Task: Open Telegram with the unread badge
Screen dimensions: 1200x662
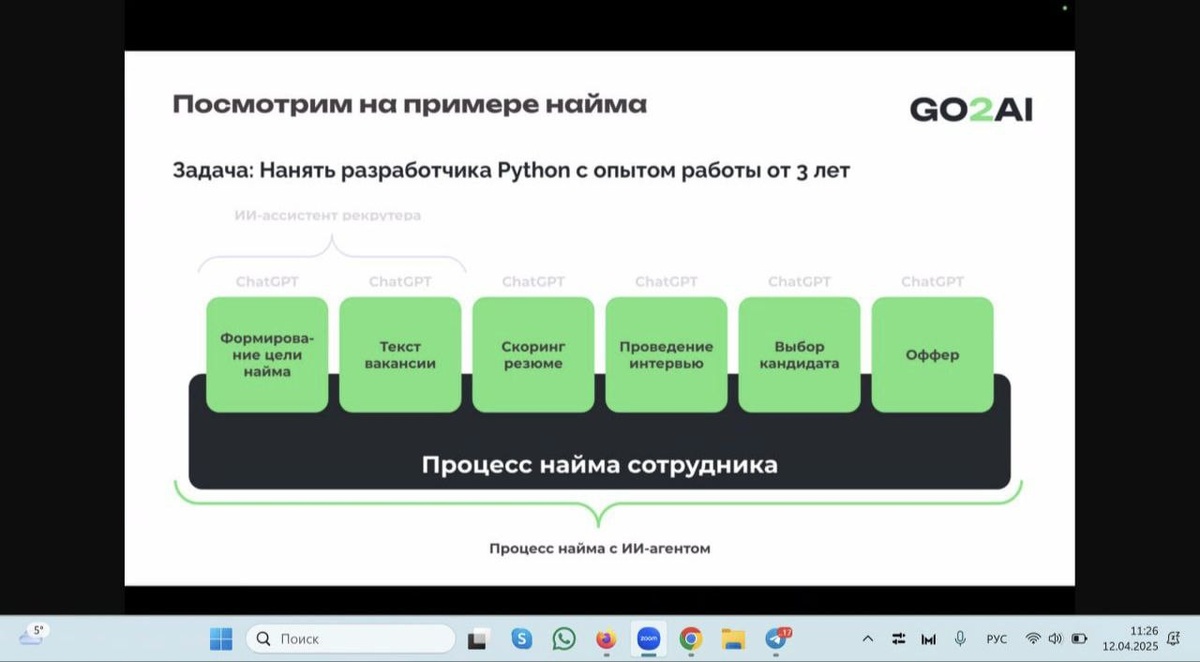Action: click(777, 638)
